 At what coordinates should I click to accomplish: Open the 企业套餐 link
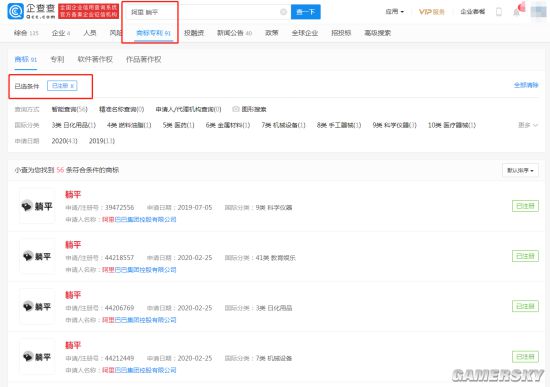pyautogui.click(x=472, y=12)
